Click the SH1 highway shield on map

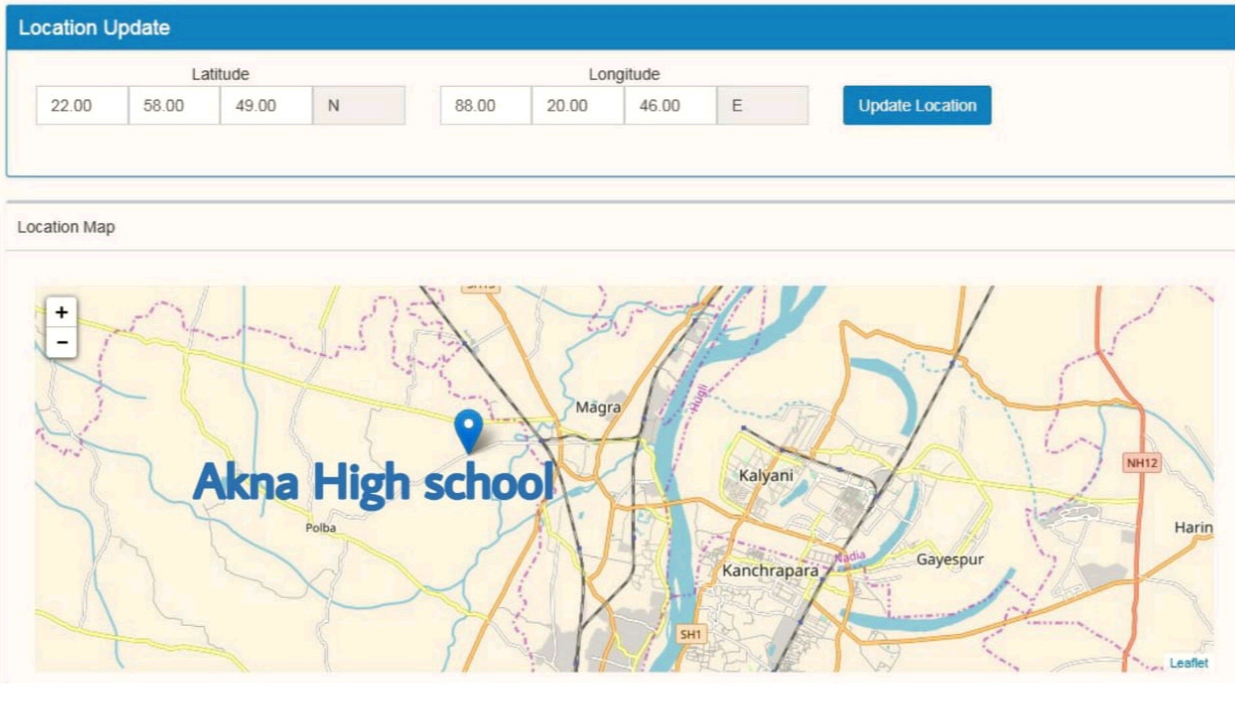pos(690,634)
